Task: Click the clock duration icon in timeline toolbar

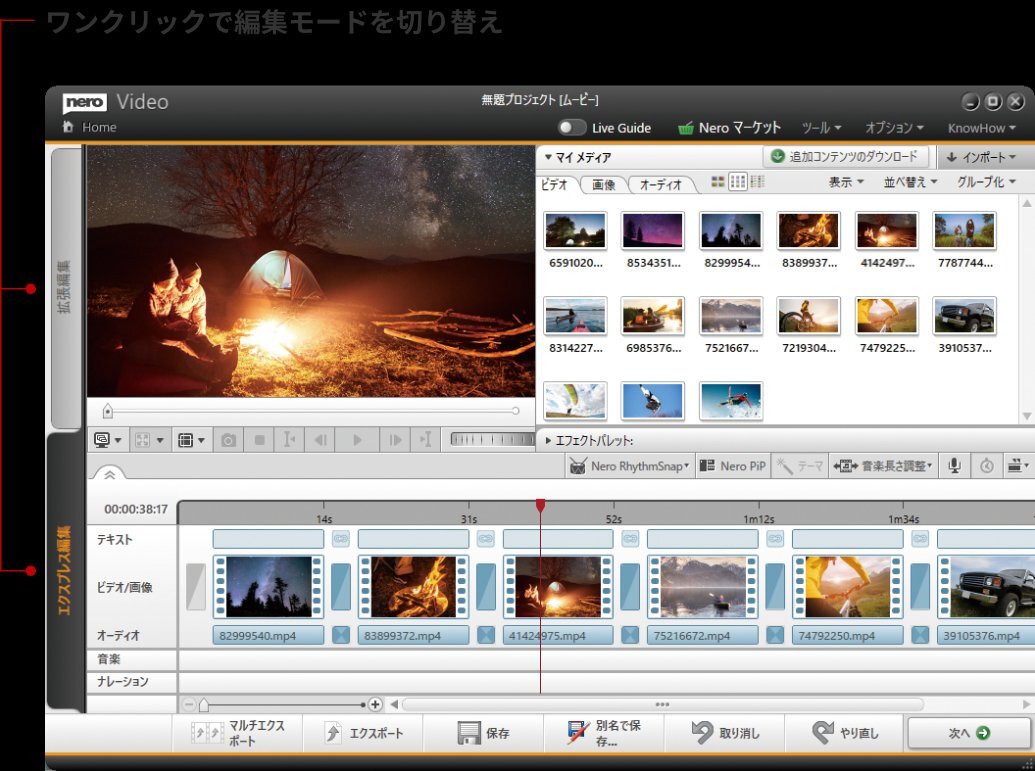Action: (987, 466)
